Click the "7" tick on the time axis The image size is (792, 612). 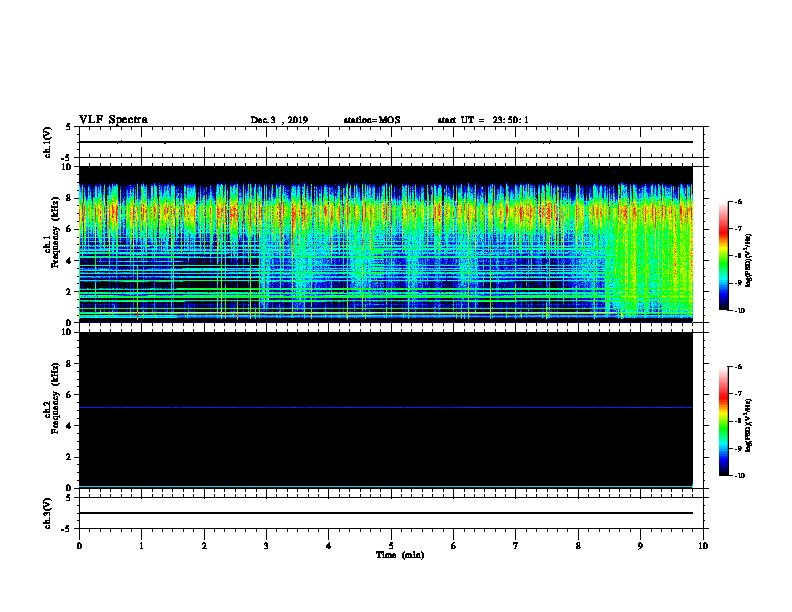pyautogui.click(x=516, y=546)
